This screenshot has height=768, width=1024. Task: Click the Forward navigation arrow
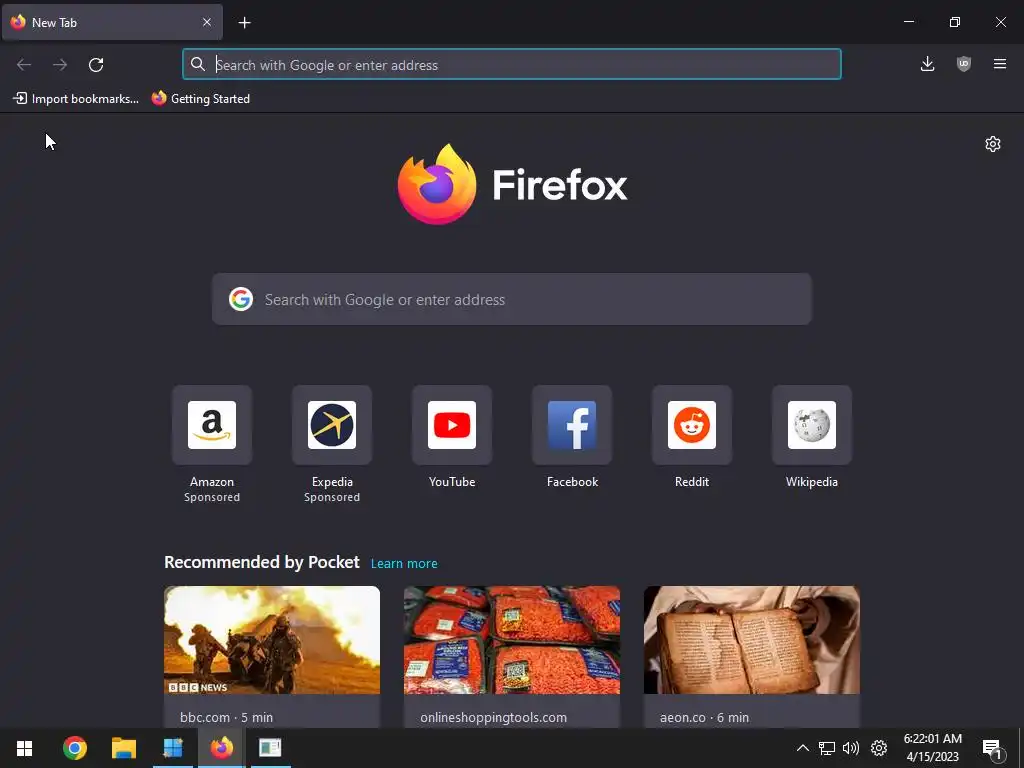click(60, 65)
